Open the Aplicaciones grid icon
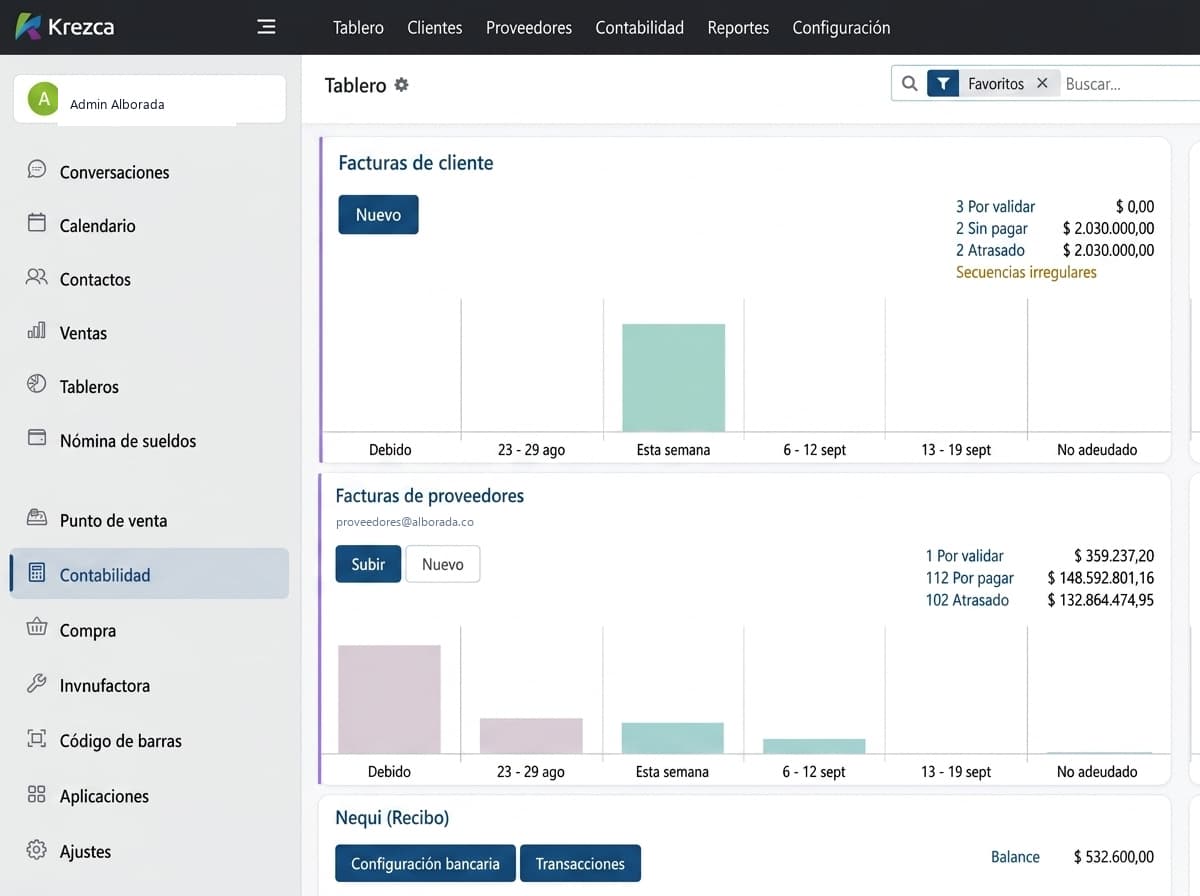This screenshot has height=896, width=1200. coord(37,794)
